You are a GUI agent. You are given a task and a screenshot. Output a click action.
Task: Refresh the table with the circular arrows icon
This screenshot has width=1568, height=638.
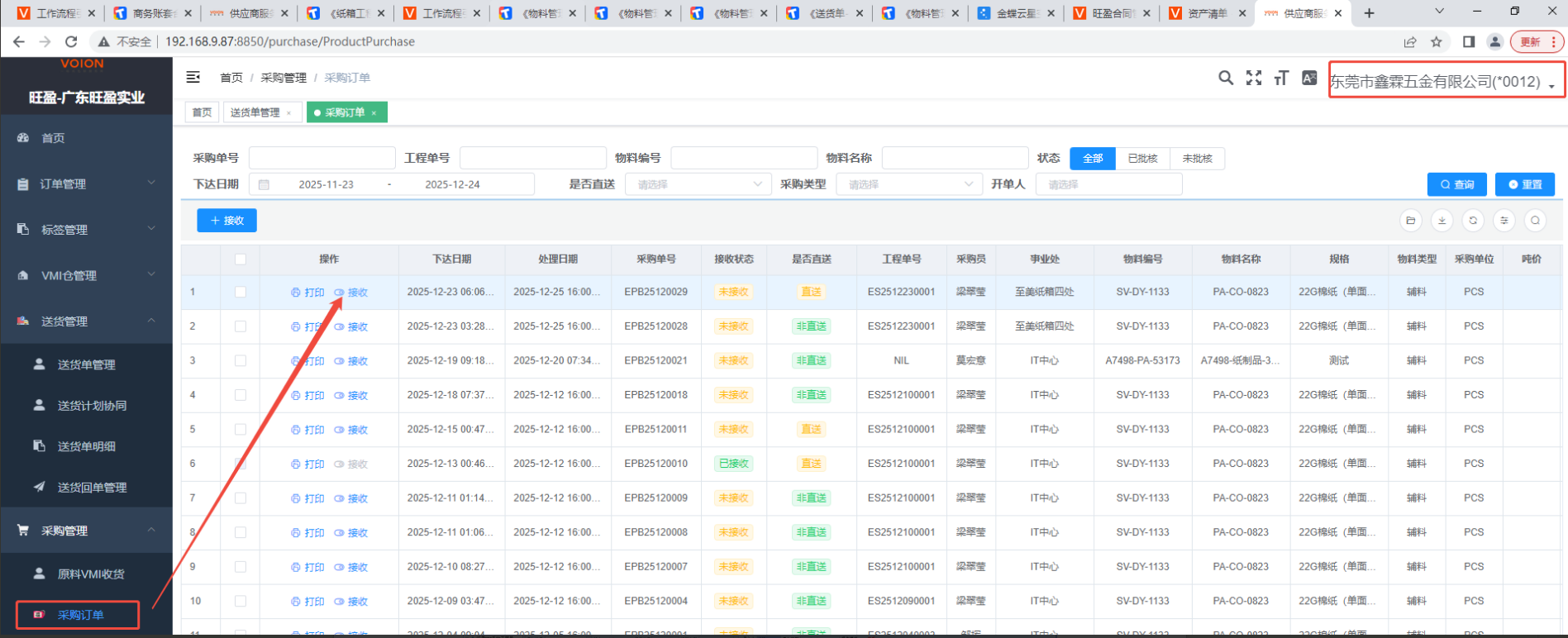coord(1473,221)
